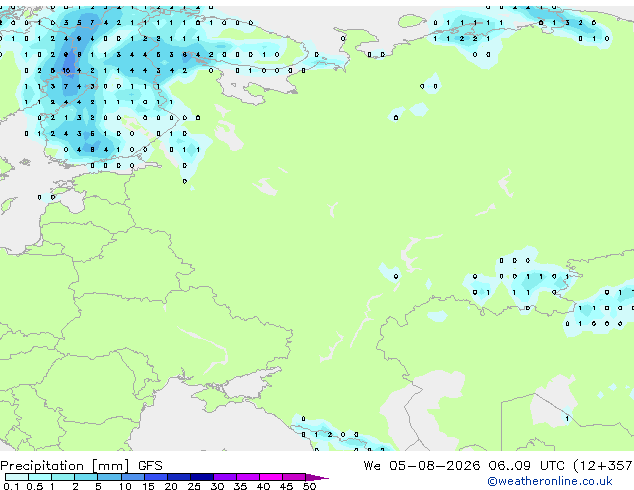Click the legend label '30'
This screenshot has height=490, width=634.
[x=217, y=486]
